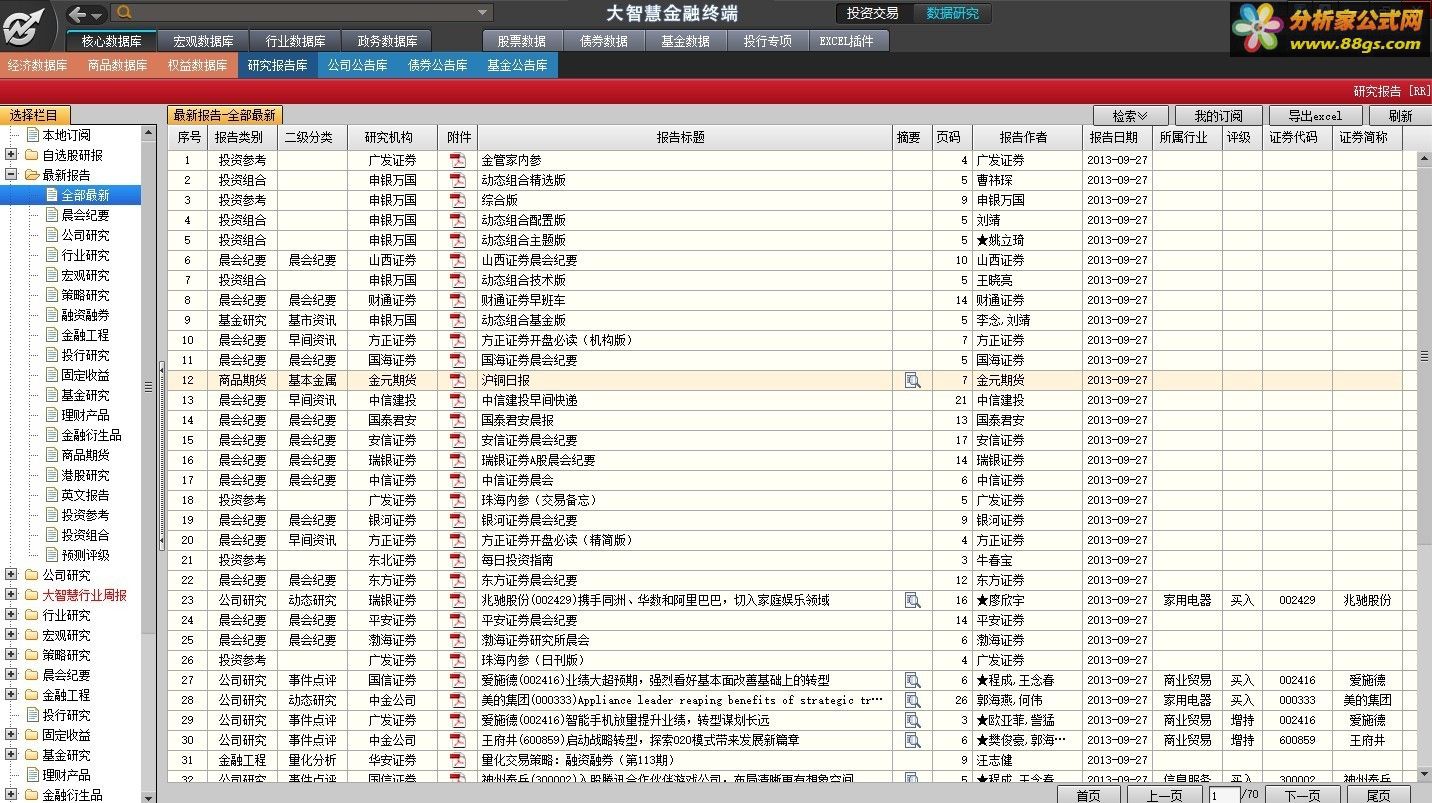Open PDF for 渤海证券研究所晨会
The height and width of the screenshot is (803, 1432).
tap(458, 640)
